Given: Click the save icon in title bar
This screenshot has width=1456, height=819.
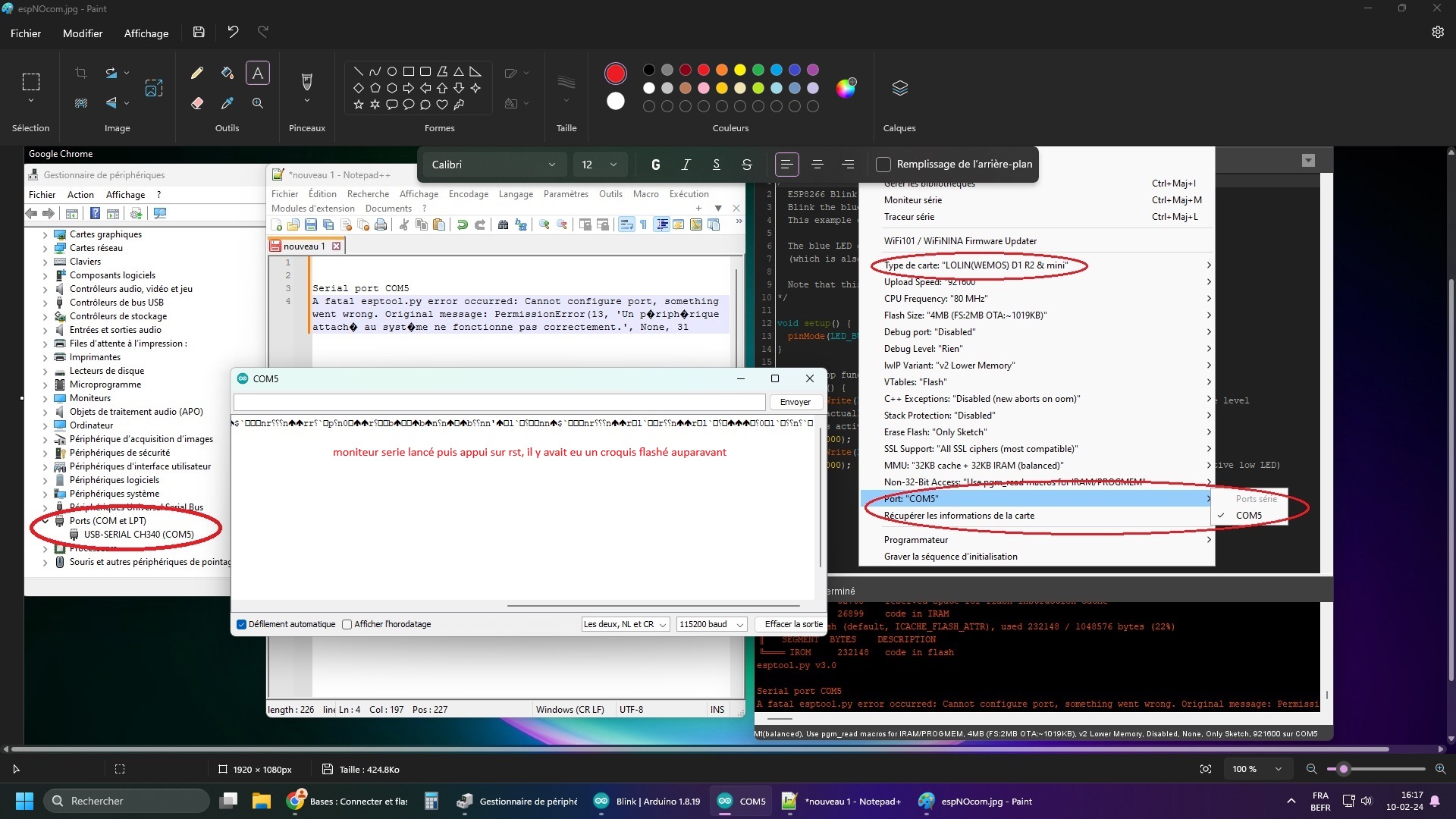Looking at the screenshot, I should coord(199,32).
